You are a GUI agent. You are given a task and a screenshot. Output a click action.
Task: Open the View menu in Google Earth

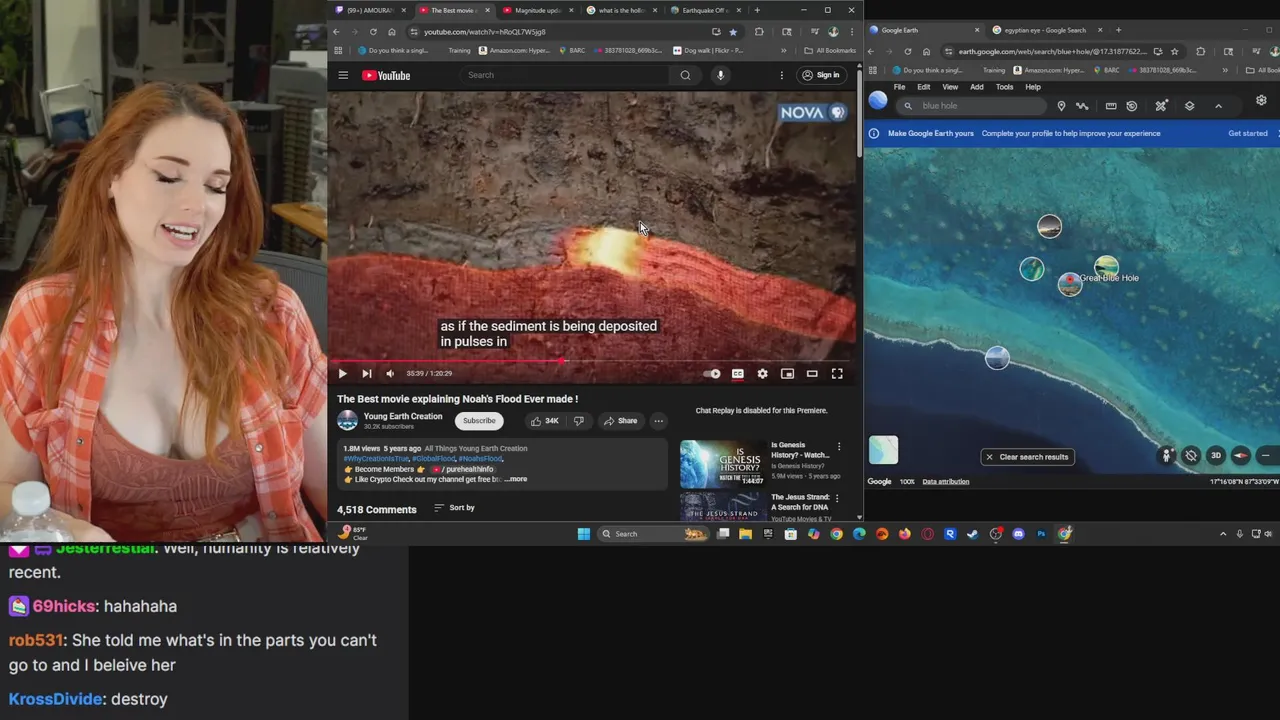tap(950, 87)
